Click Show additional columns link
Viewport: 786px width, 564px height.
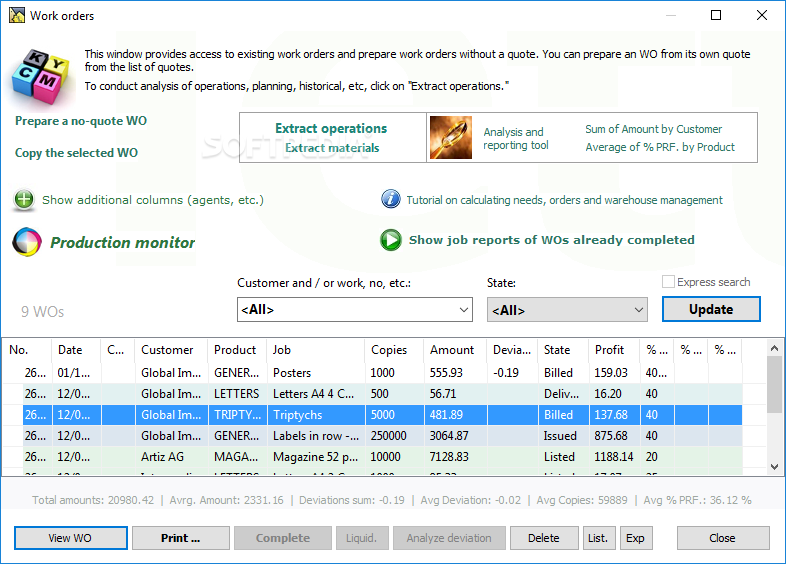coord(152,200)
